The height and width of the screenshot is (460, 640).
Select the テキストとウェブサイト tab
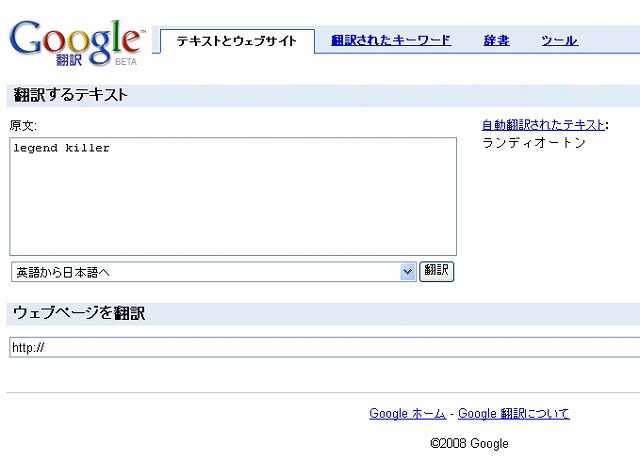click(x=237, y=41)
